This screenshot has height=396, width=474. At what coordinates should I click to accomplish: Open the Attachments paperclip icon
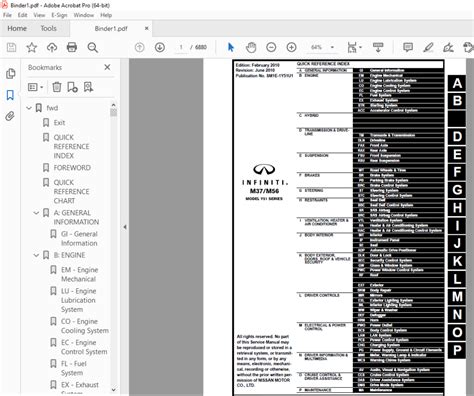(x=10, y=116)
